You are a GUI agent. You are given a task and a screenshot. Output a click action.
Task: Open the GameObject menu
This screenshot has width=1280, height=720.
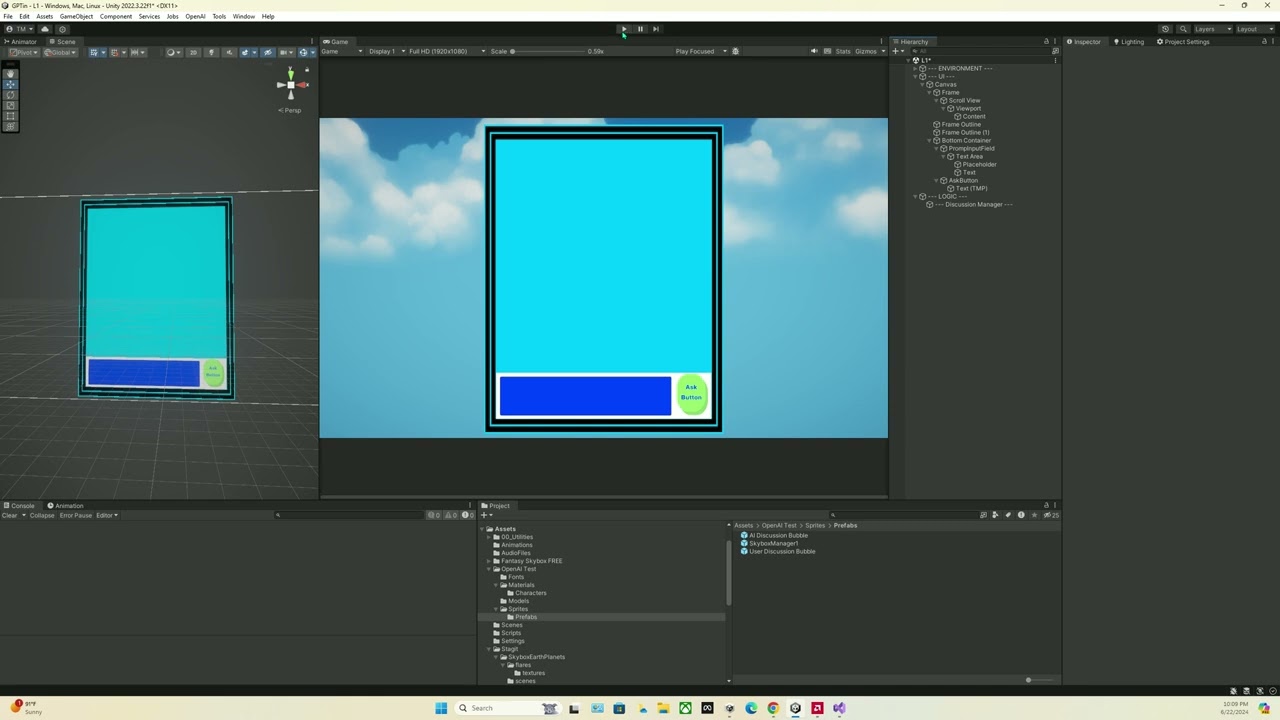(76, 16)
